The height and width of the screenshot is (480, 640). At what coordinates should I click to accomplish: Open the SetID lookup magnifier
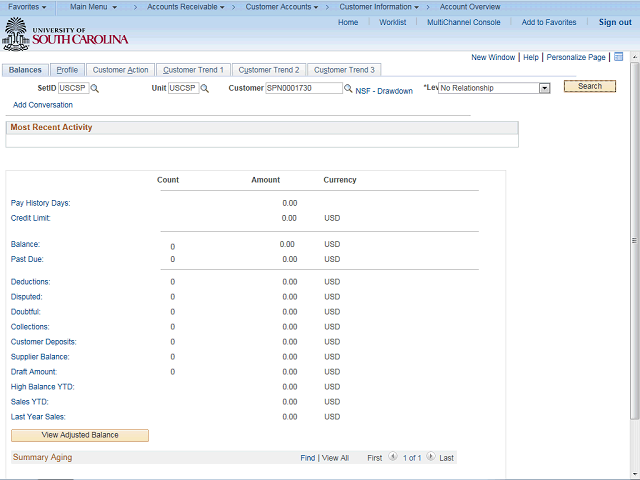click(x=95, y=88)
